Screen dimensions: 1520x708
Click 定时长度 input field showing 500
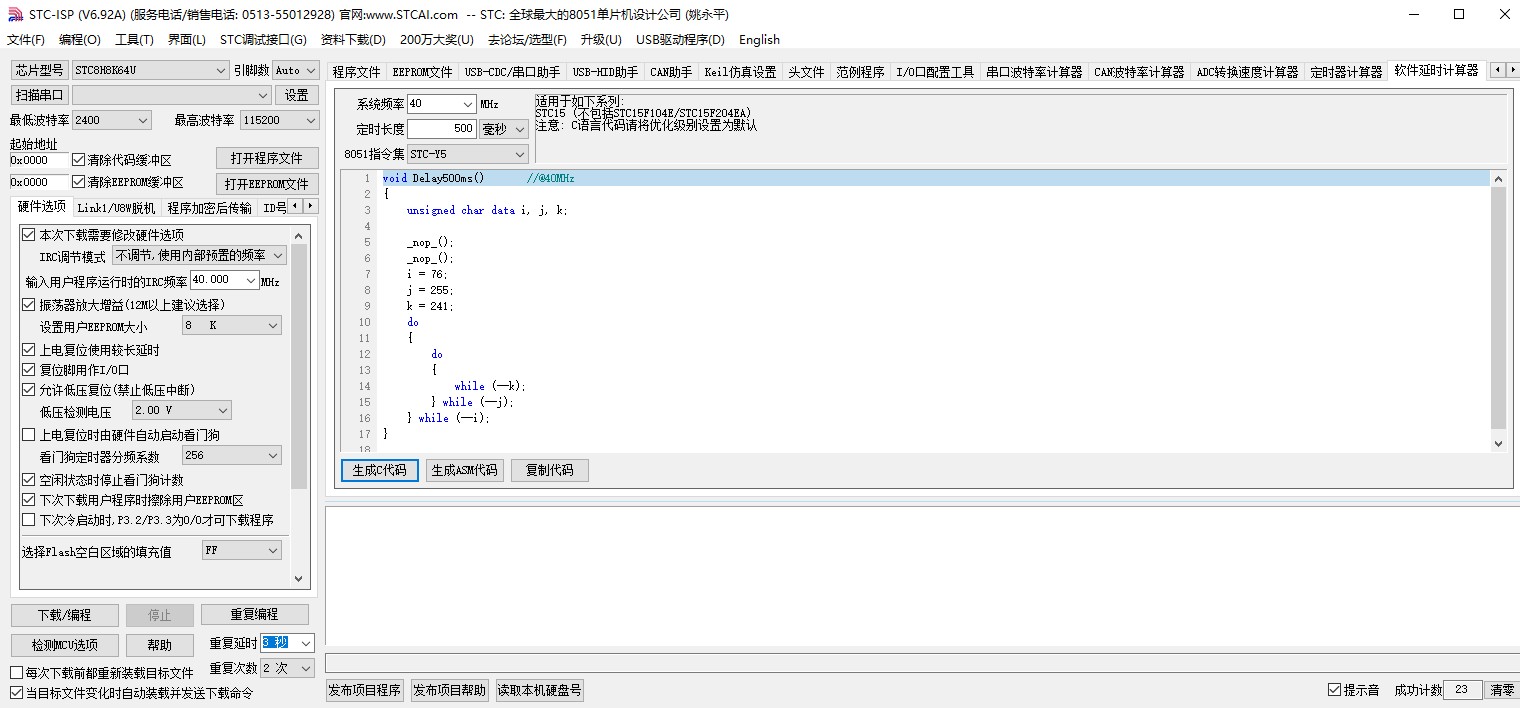442,129
